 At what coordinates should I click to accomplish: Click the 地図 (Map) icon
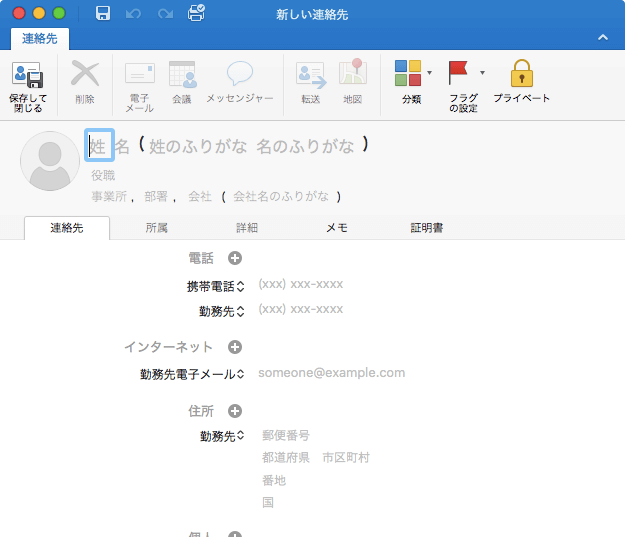(353, 72)
